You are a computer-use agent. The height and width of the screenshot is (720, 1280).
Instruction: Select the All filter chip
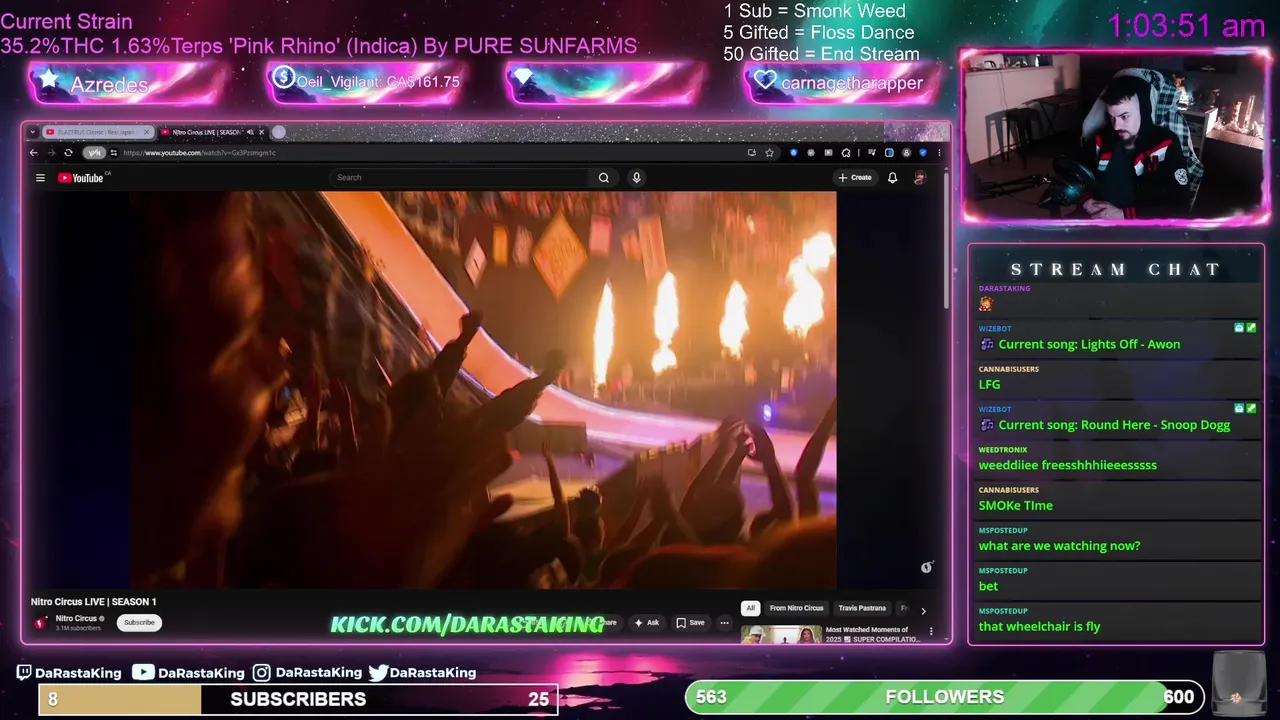coord(750,608)
